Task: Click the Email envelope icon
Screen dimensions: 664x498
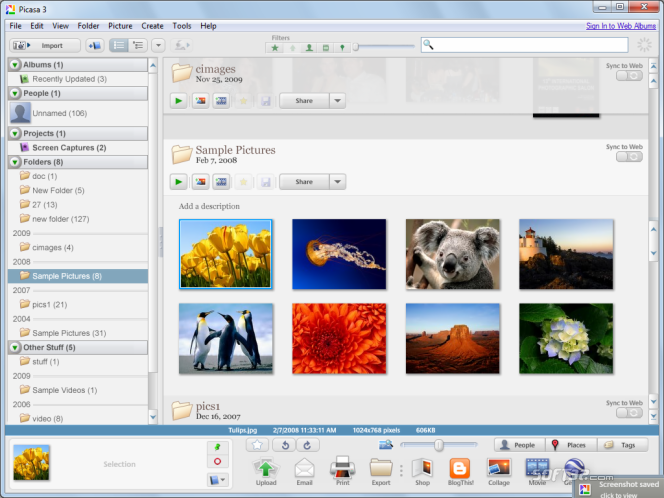Action: click(x=304, y=468)
